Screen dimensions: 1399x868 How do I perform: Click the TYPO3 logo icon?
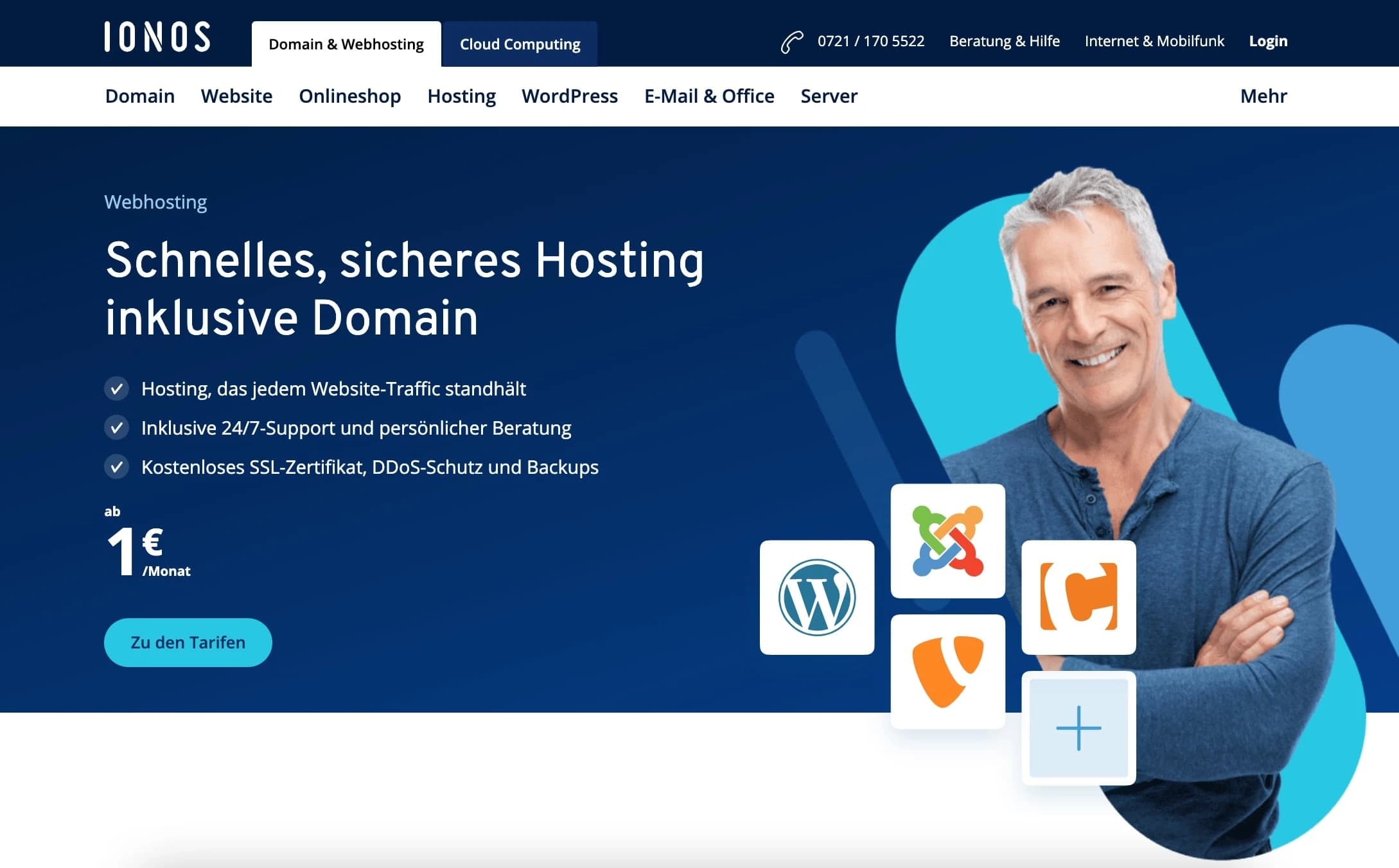tap(947, 672)
